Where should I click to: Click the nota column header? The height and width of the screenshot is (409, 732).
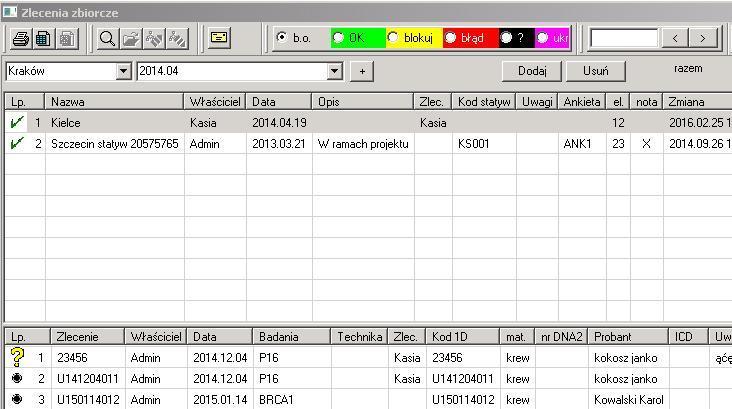coord(646,101)
